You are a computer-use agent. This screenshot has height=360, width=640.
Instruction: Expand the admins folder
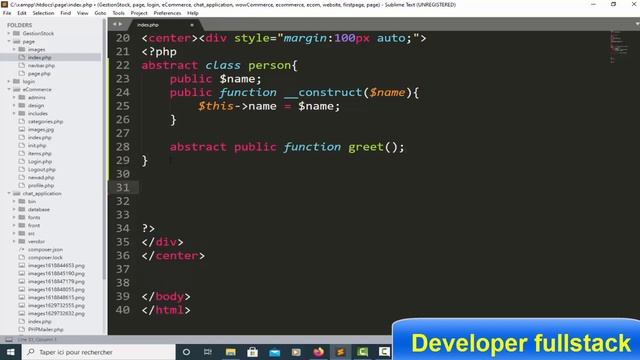[14, 98]
